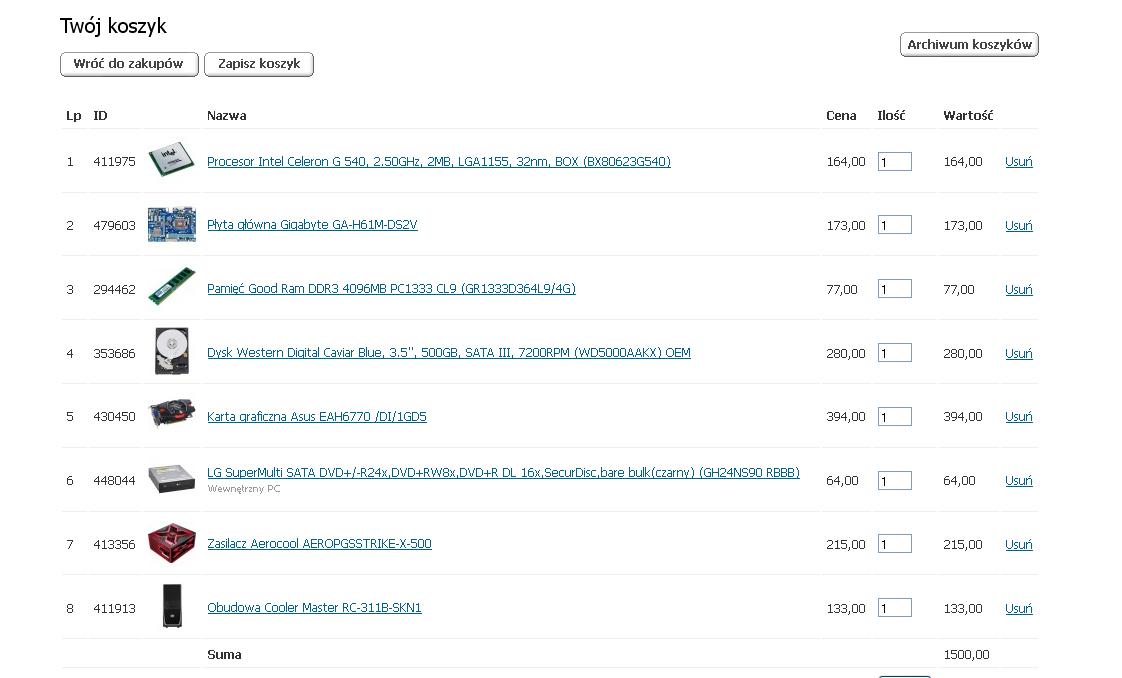Open Dysk Western Digital Caviar Blue link

[x=449, y=353]
